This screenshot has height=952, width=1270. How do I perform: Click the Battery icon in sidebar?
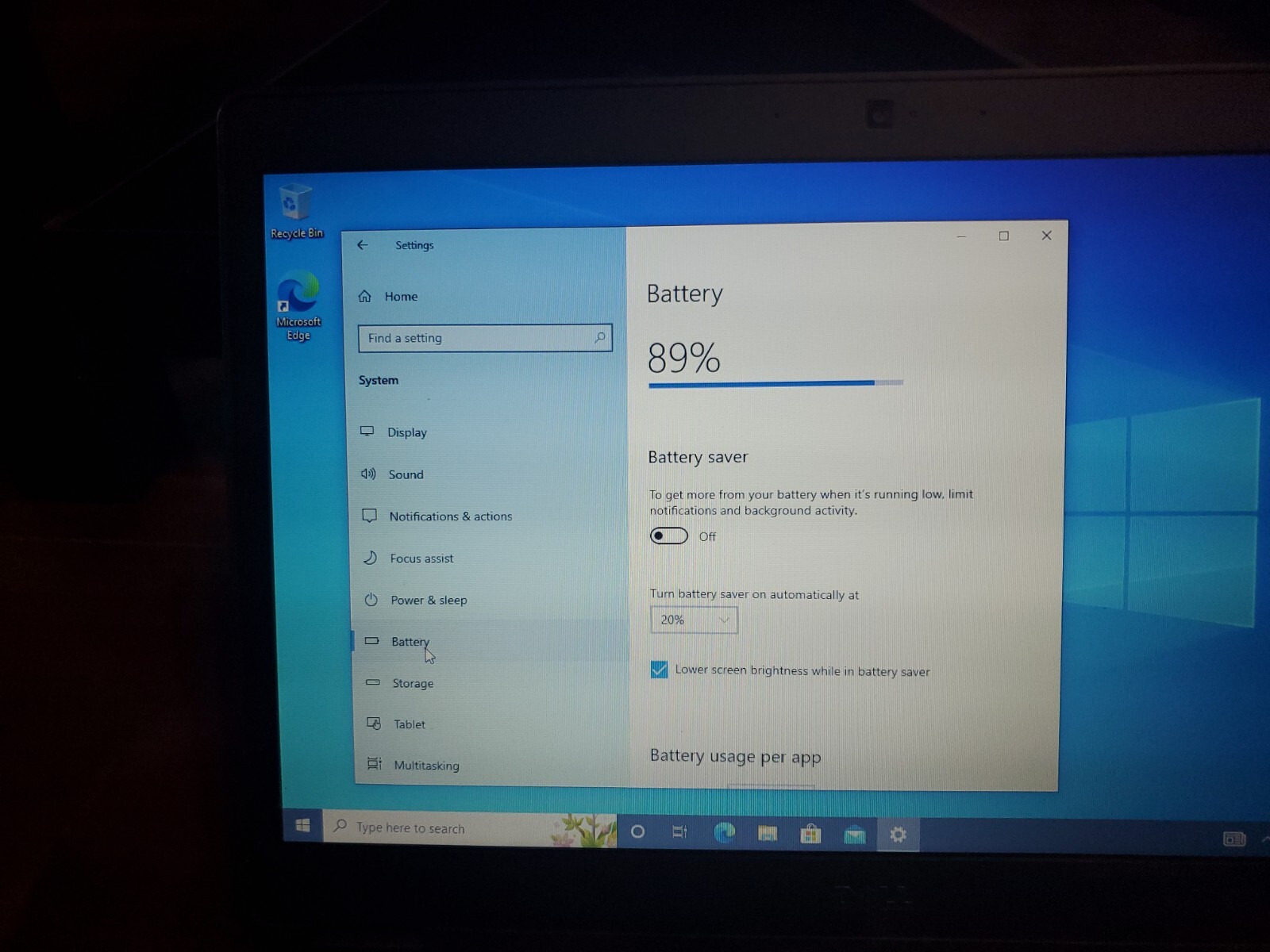click(371, 641)
